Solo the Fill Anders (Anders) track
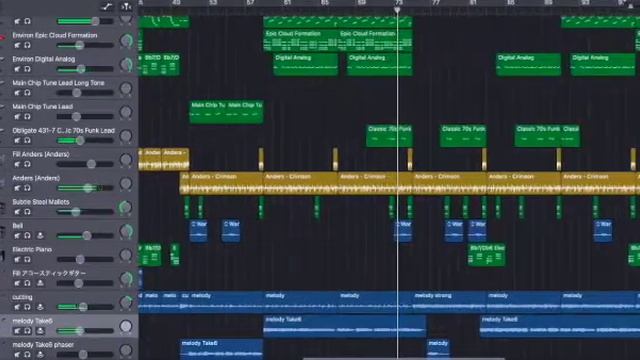Screen dimensions: 640x360 click(x=27, y=164)
